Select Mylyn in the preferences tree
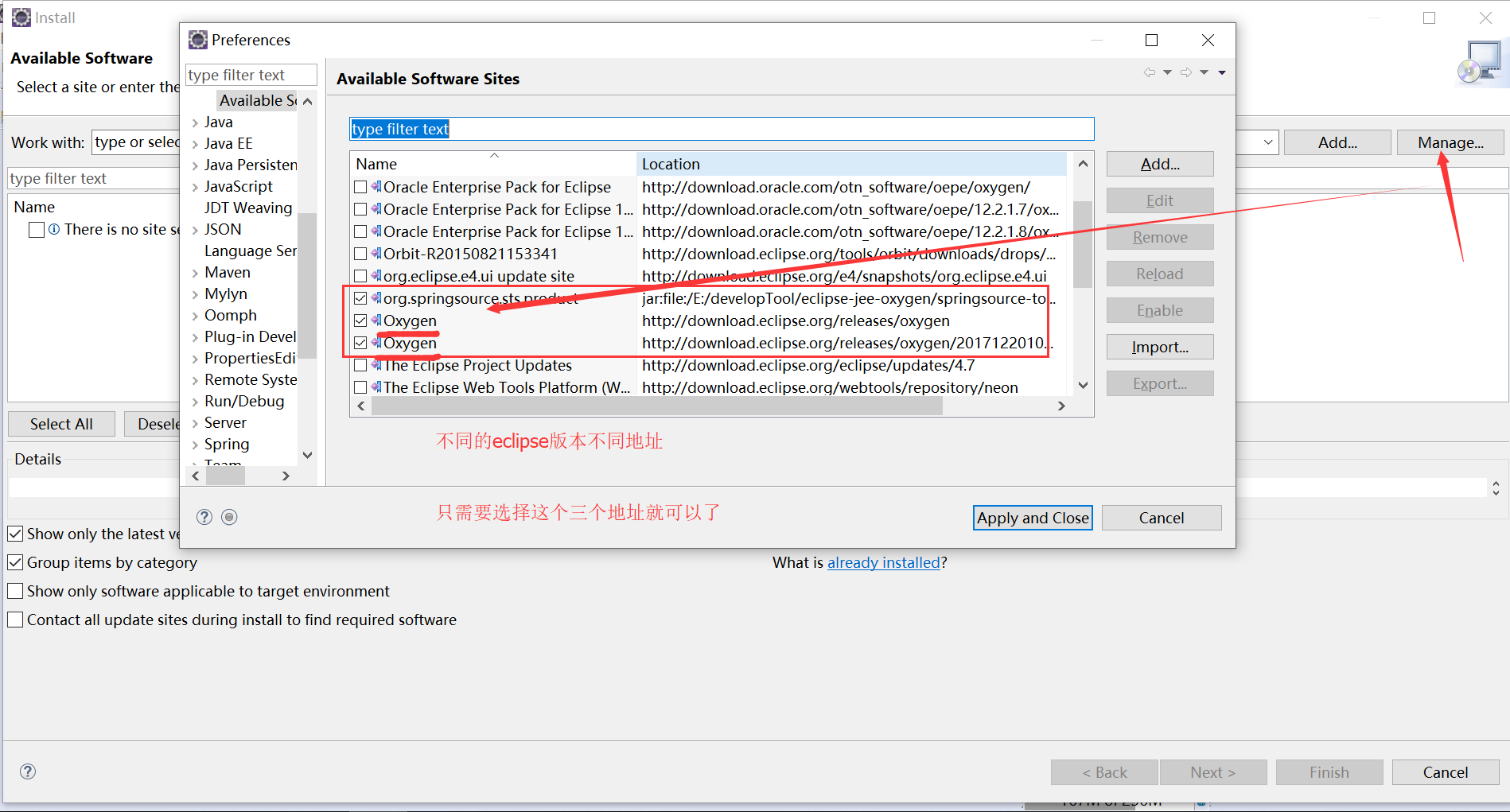1510x812 pixels. click(x=225, y=293)
